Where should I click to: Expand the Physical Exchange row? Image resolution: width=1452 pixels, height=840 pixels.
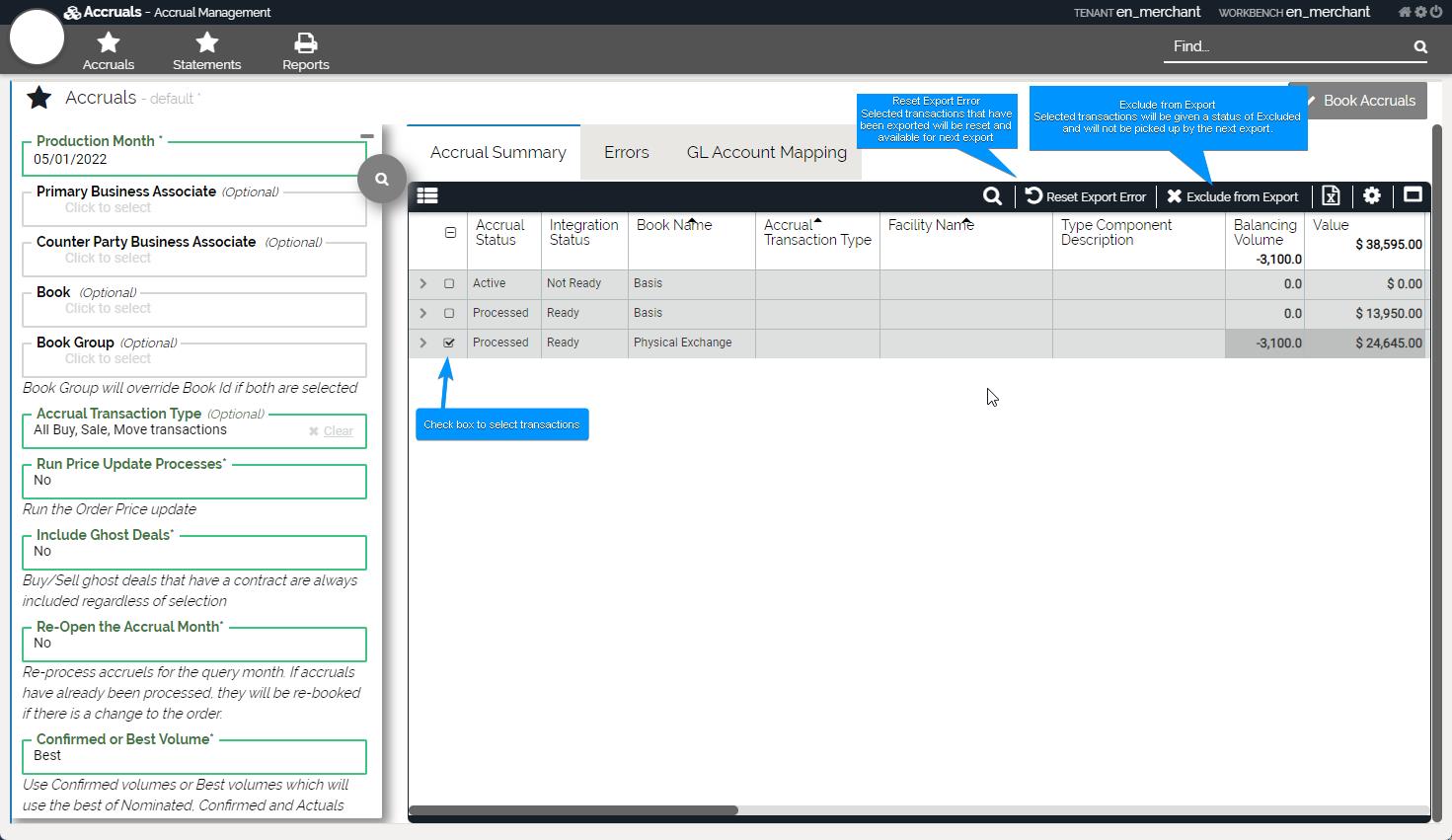click(x=423, y=344)
